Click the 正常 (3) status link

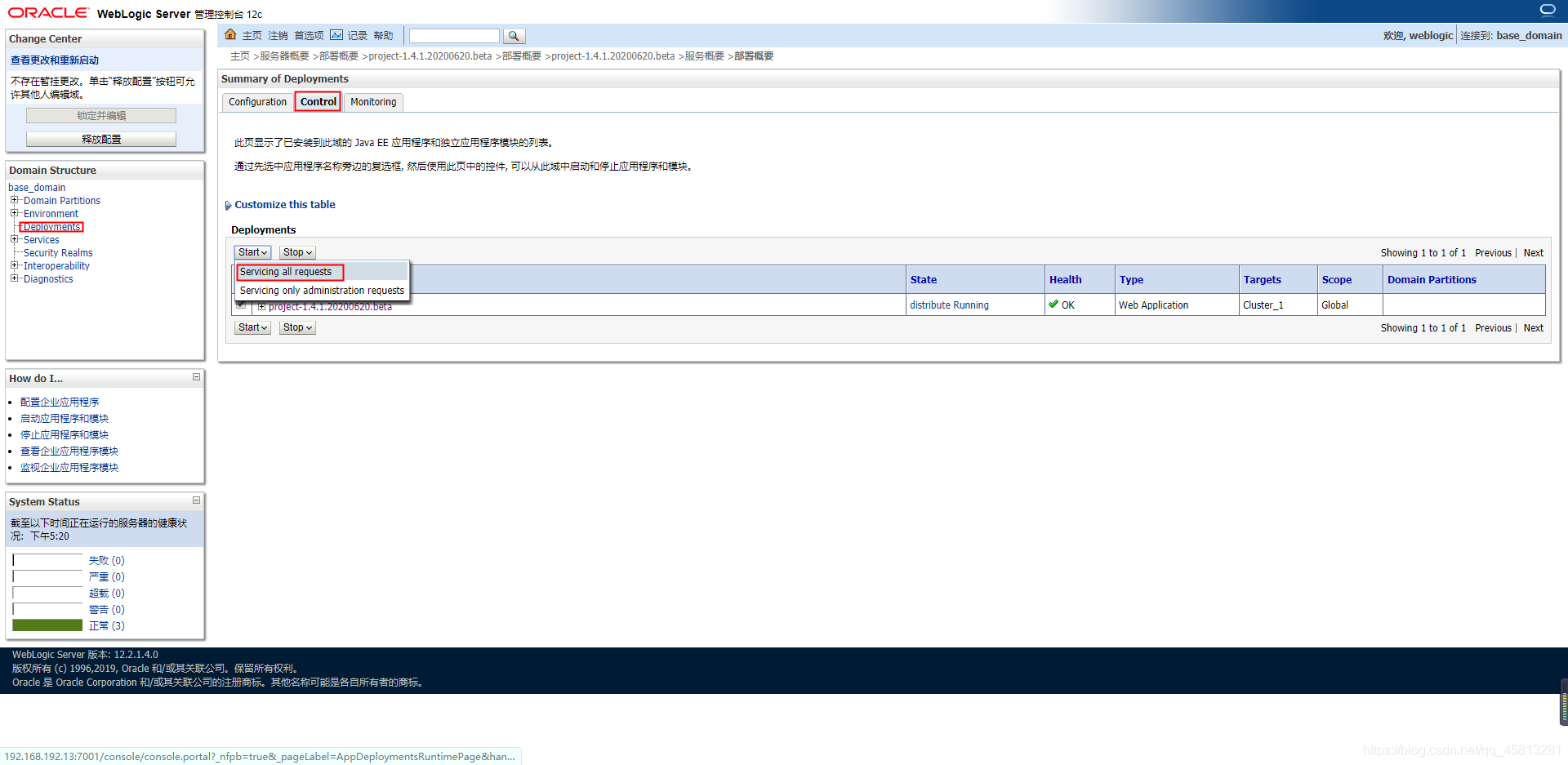coord(106,626)
